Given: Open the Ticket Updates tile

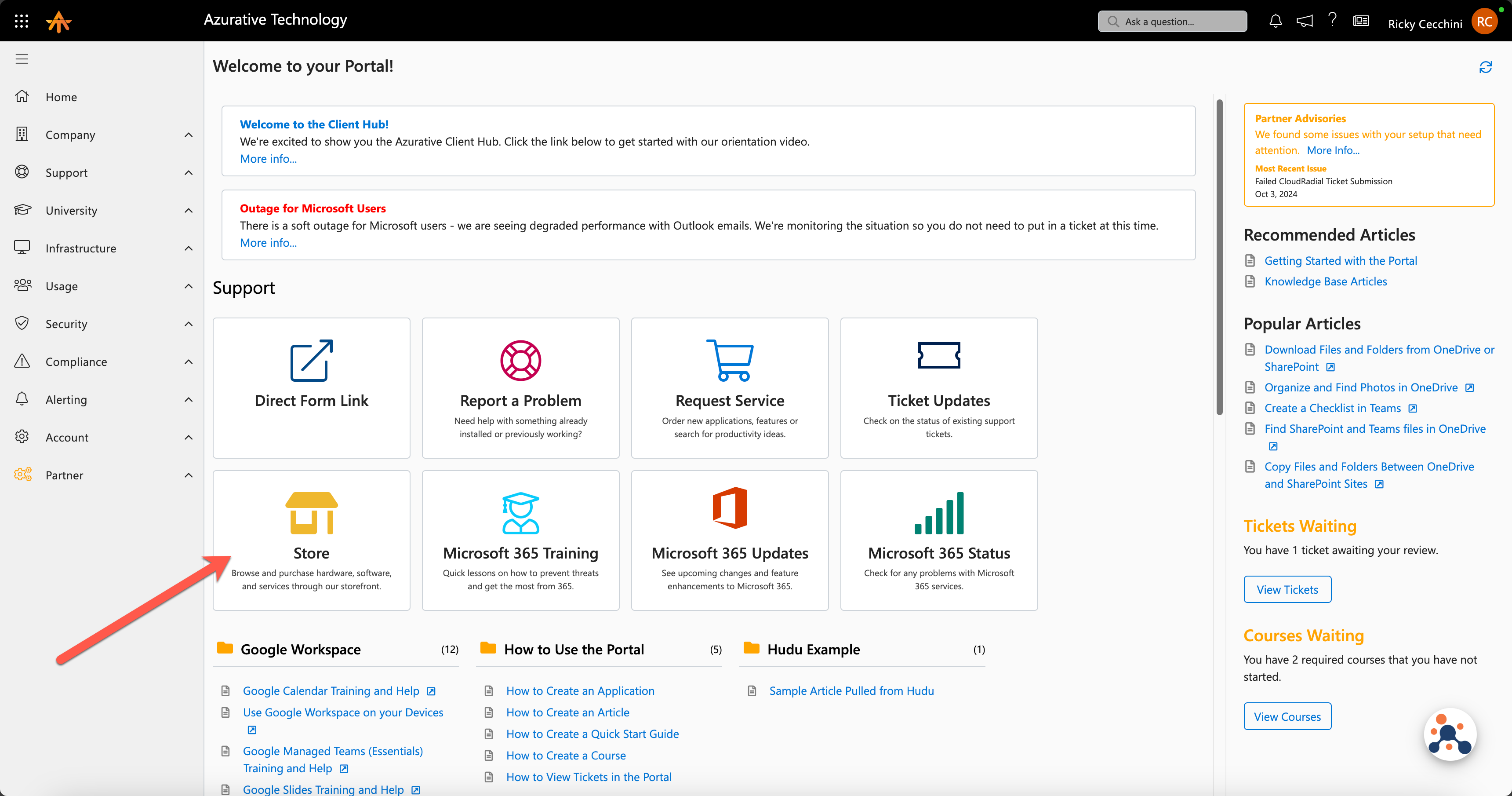Looking at the screenshot, I should [938, 388].
